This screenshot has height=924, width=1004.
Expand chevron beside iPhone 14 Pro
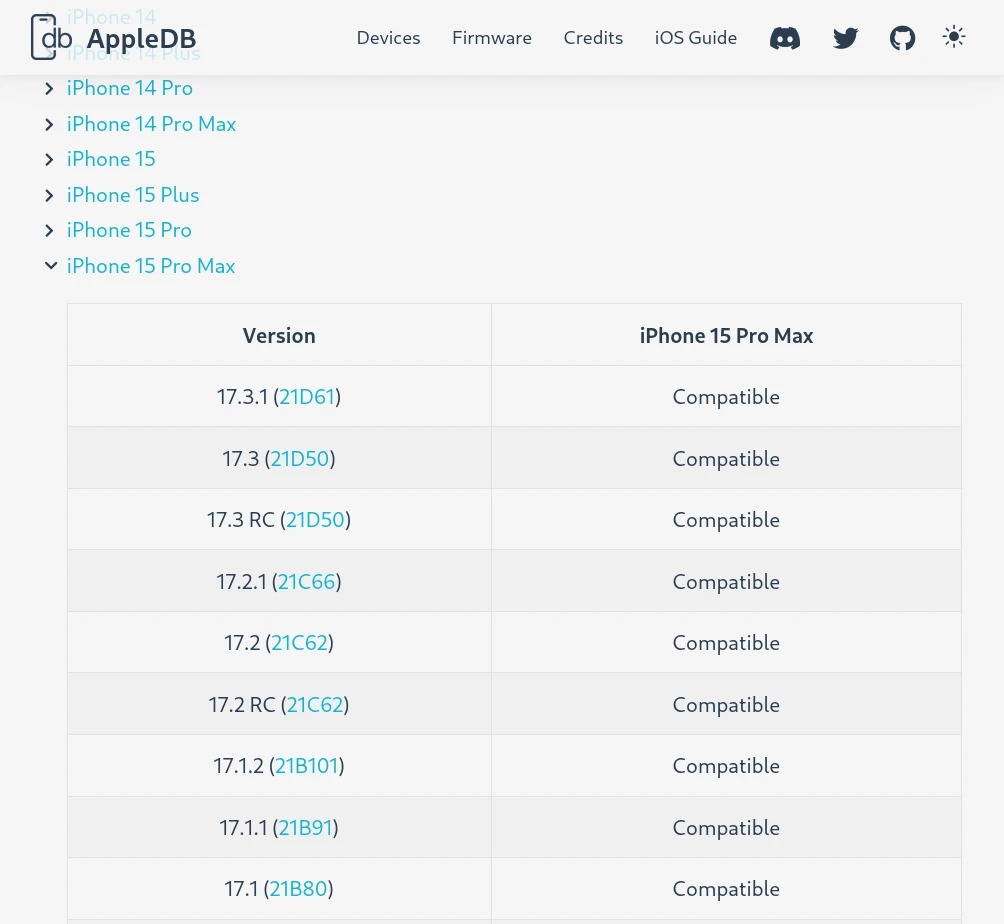click(x=49, y=89)
